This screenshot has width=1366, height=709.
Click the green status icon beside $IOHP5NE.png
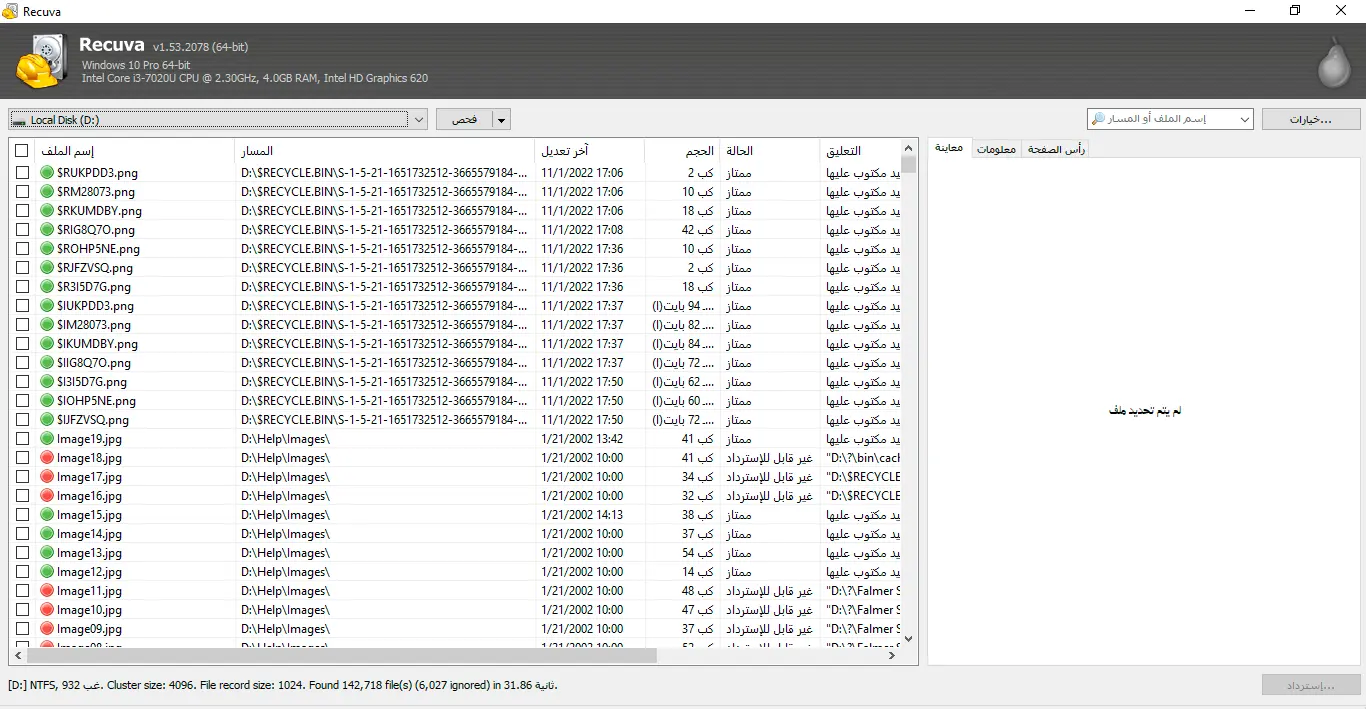click(x=47, y=401)
